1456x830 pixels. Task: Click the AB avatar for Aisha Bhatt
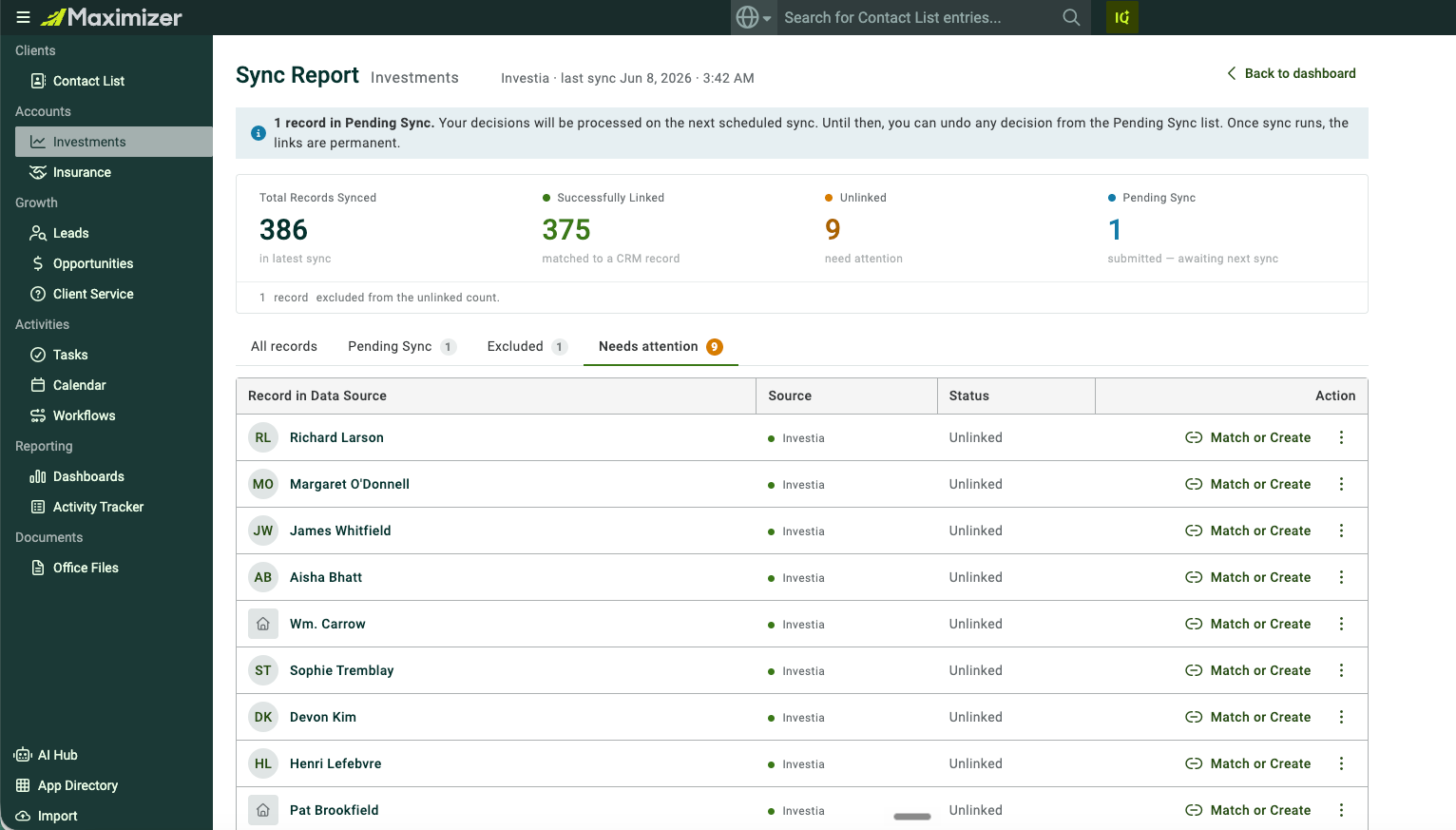263,577
